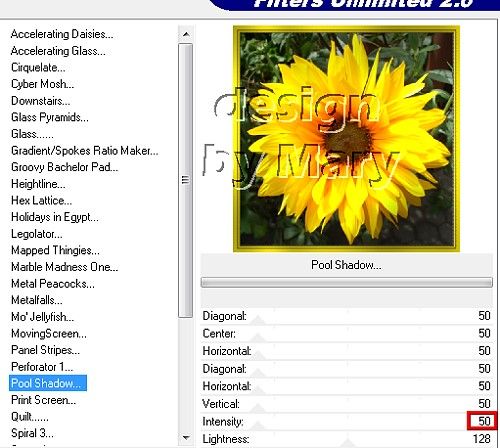This screenshot has width=500, height=448.
Task: Click the filter list scroll down arrow
Action: coord(186,437)
